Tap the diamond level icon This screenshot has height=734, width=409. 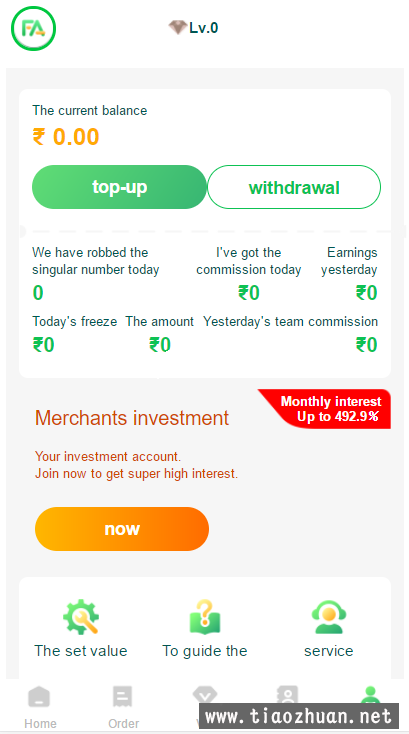178,28
